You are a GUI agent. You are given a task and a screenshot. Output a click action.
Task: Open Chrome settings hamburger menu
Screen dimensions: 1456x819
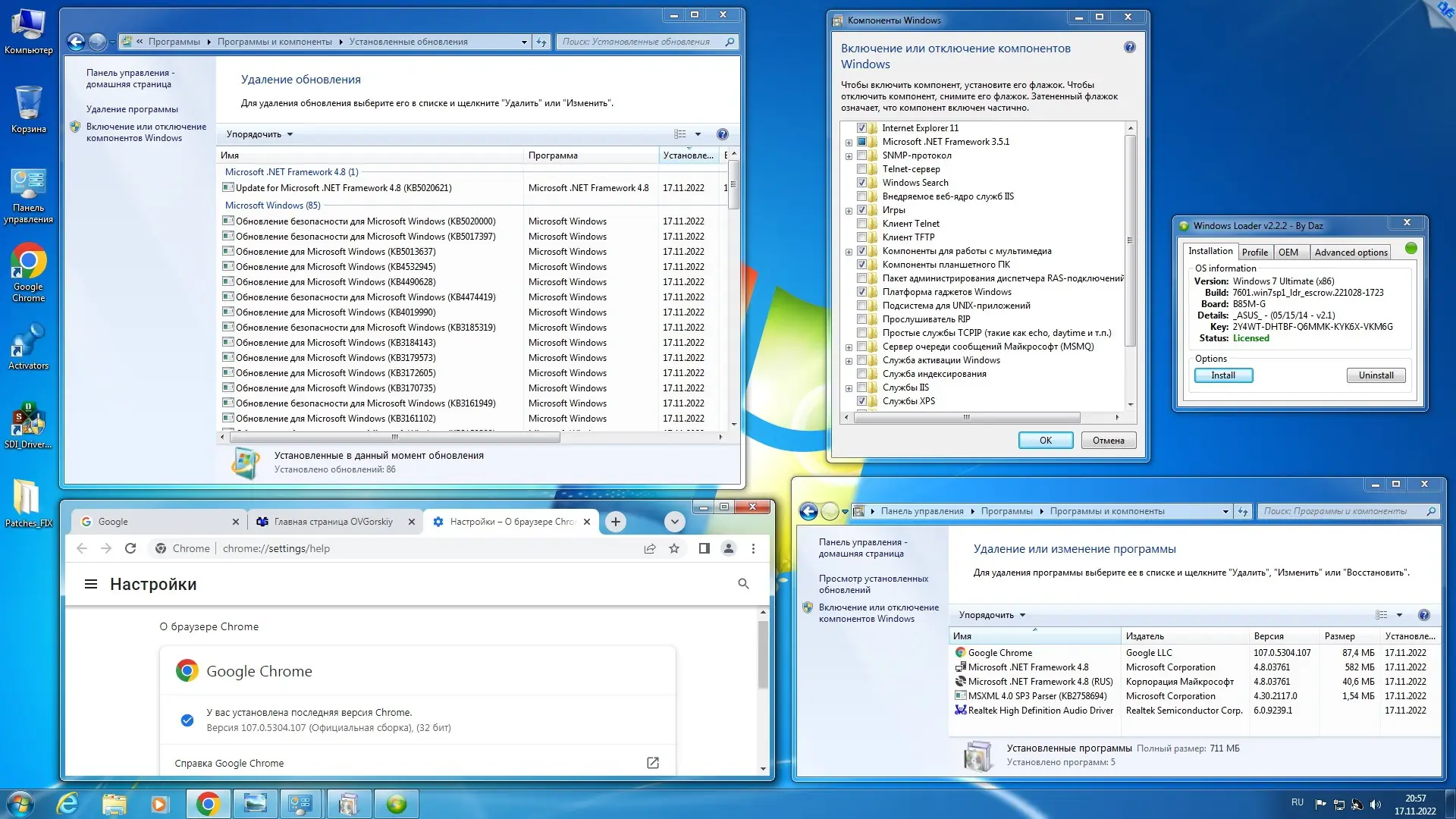click(x=91, y=584)
